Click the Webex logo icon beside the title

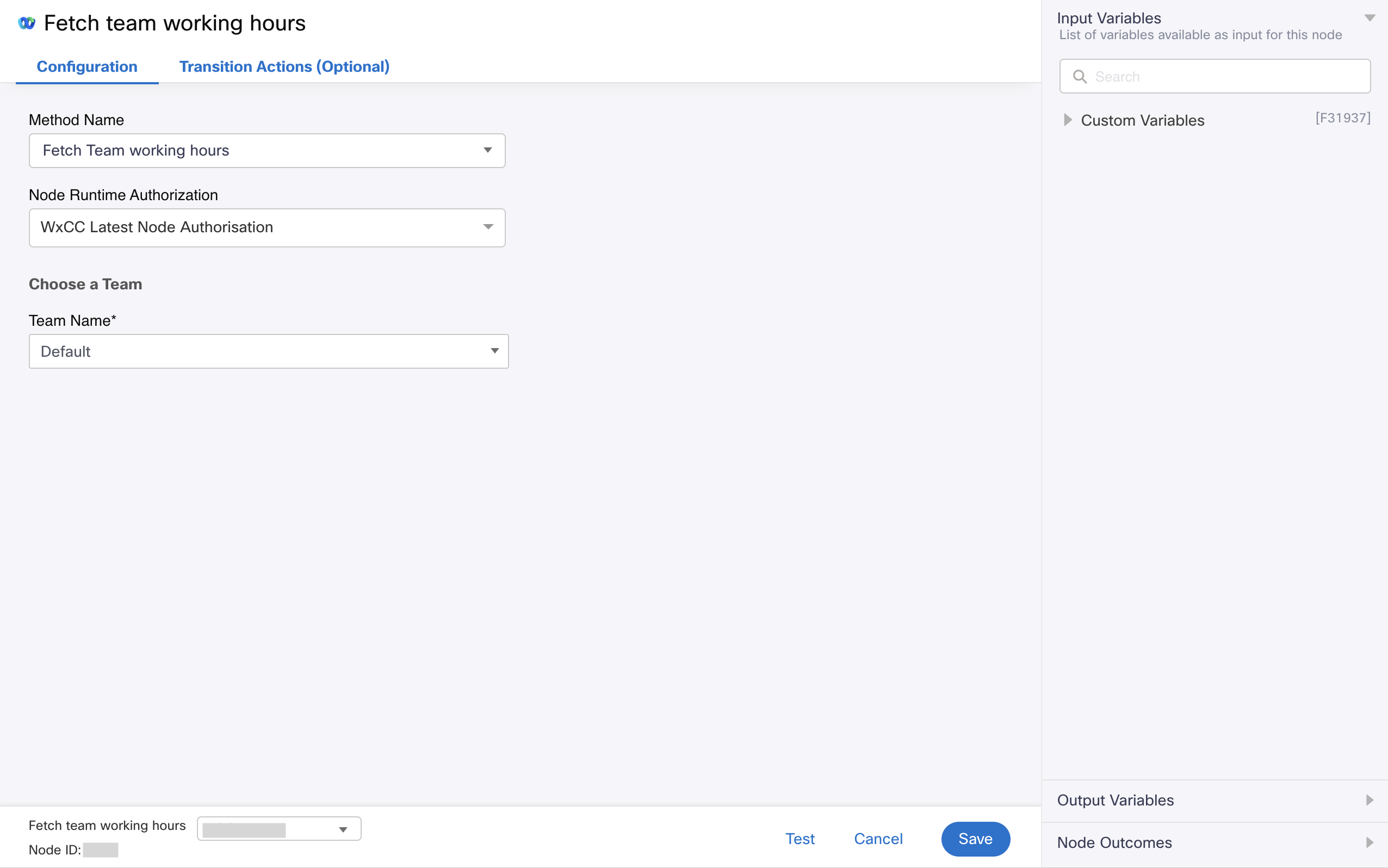point(27,23)
